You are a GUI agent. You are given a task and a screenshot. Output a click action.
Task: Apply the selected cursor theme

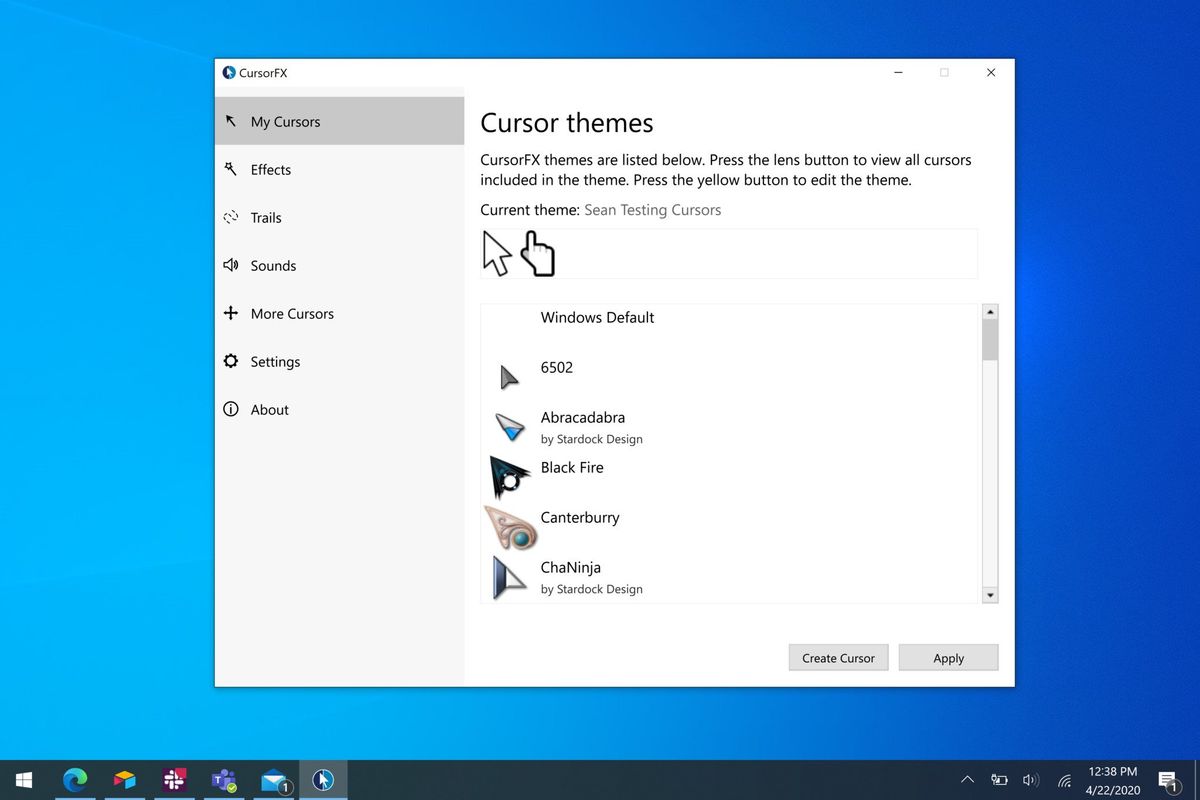pos(948,657)
